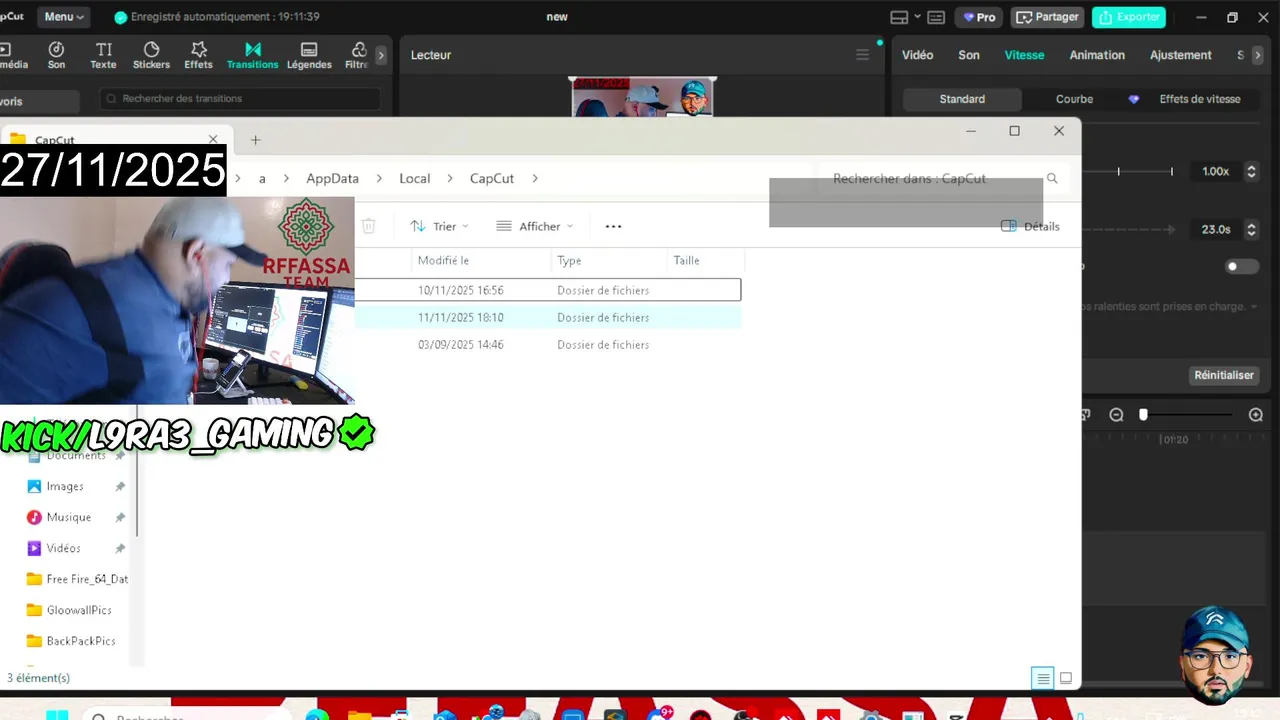Expand the layout dropdown arrow
The width and height of the screenshot is (1280, 720).
point(917,17)
